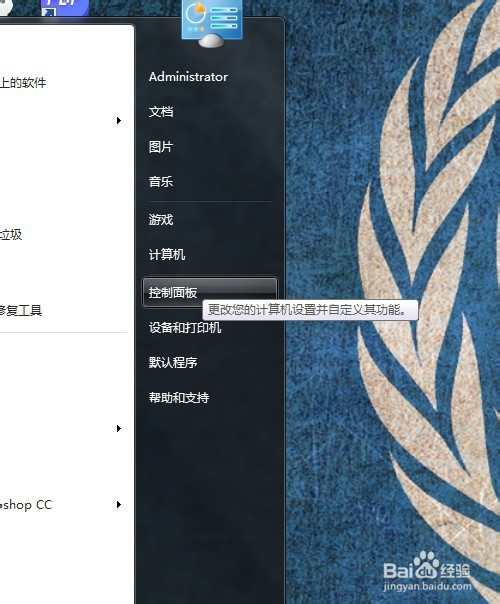Open 默认程序 settings

coord(173,362)
